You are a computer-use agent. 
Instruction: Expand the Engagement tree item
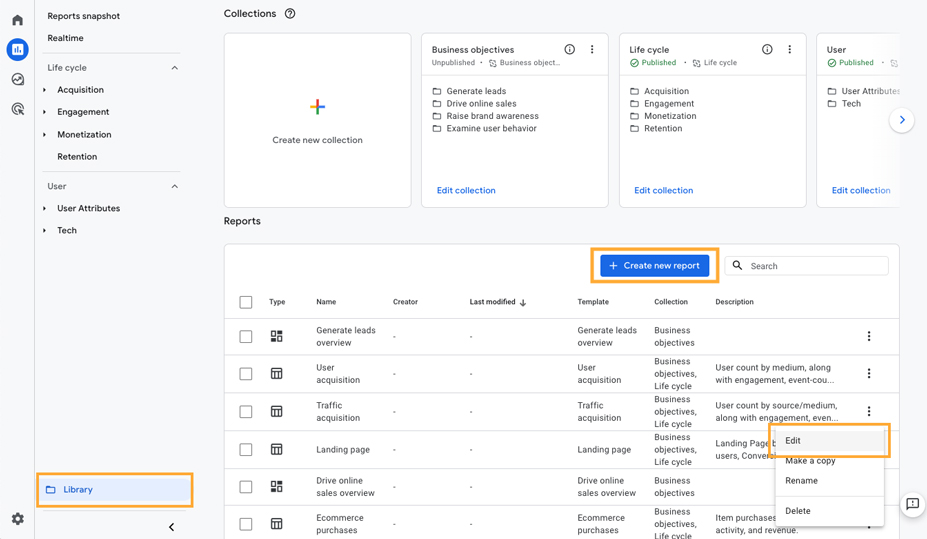click(44, 112)
